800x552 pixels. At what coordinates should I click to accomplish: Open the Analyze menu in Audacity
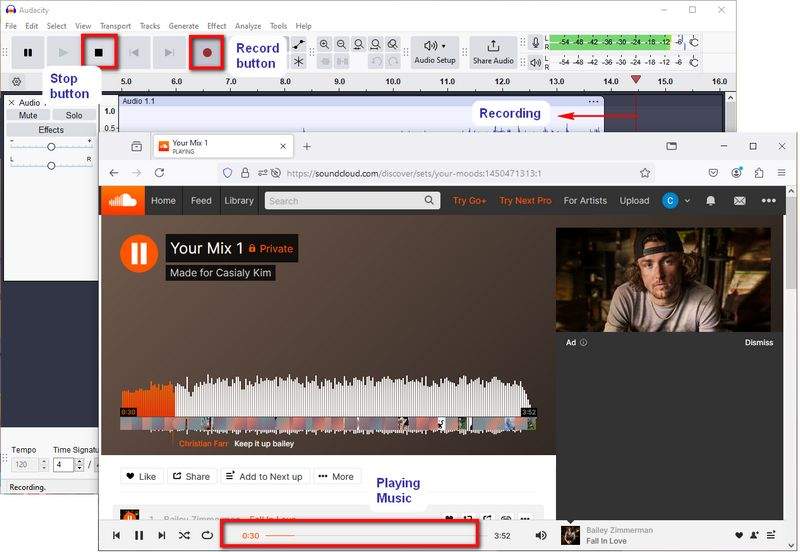coord(248,26)
